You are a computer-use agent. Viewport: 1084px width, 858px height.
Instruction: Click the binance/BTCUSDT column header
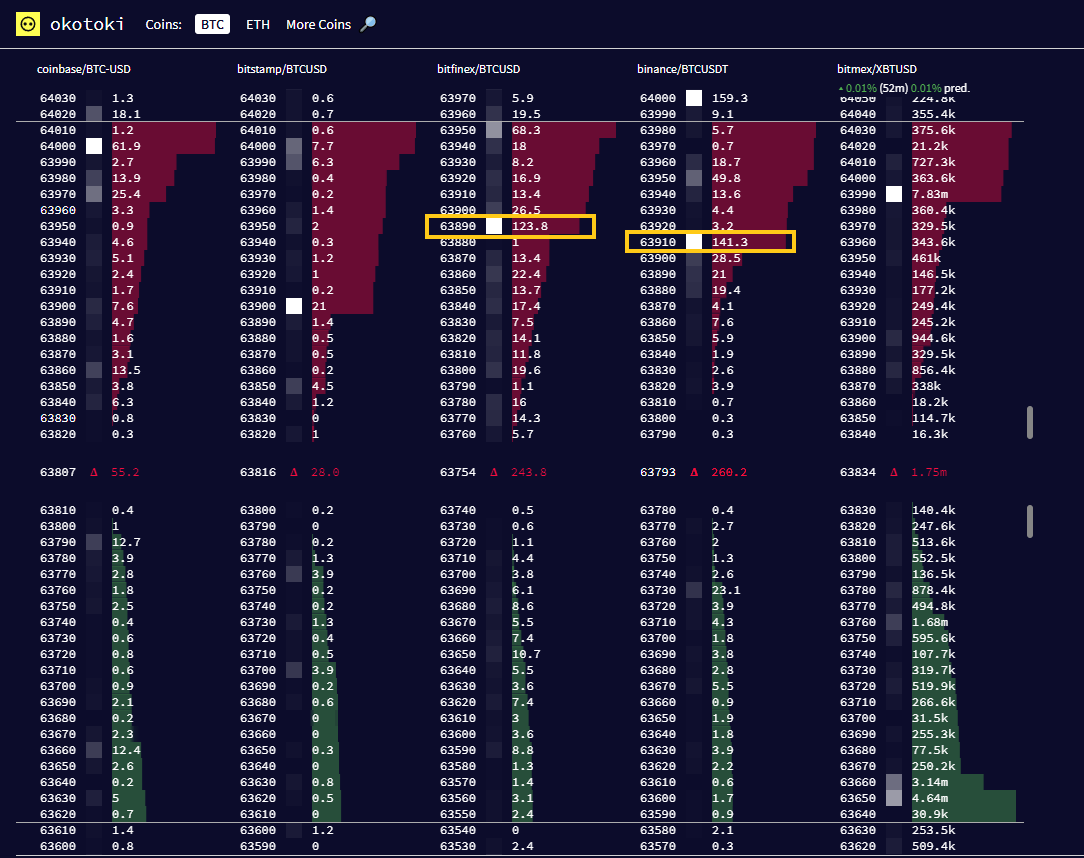(x=682, y=69)
